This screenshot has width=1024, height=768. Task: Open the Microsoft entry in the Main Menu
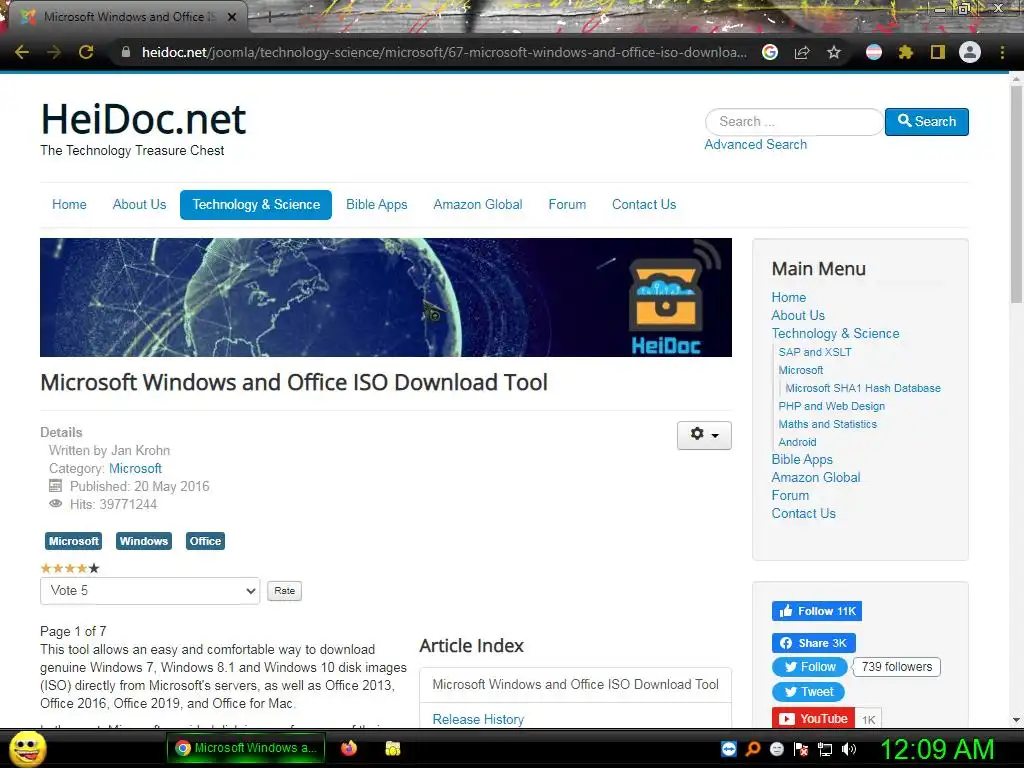click(801, 370)
